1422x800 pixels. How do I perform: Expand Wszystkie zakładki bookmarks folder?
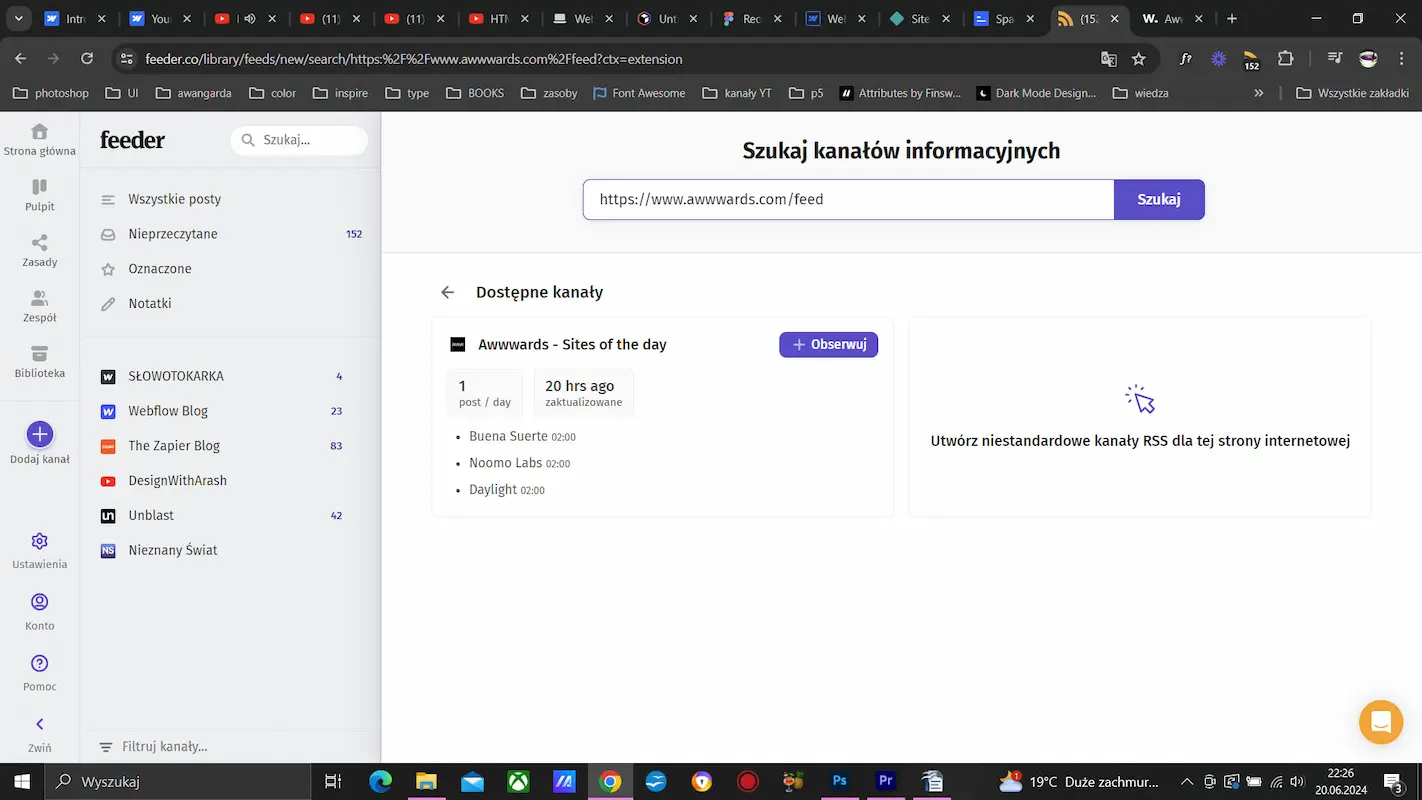point(1352,93)
